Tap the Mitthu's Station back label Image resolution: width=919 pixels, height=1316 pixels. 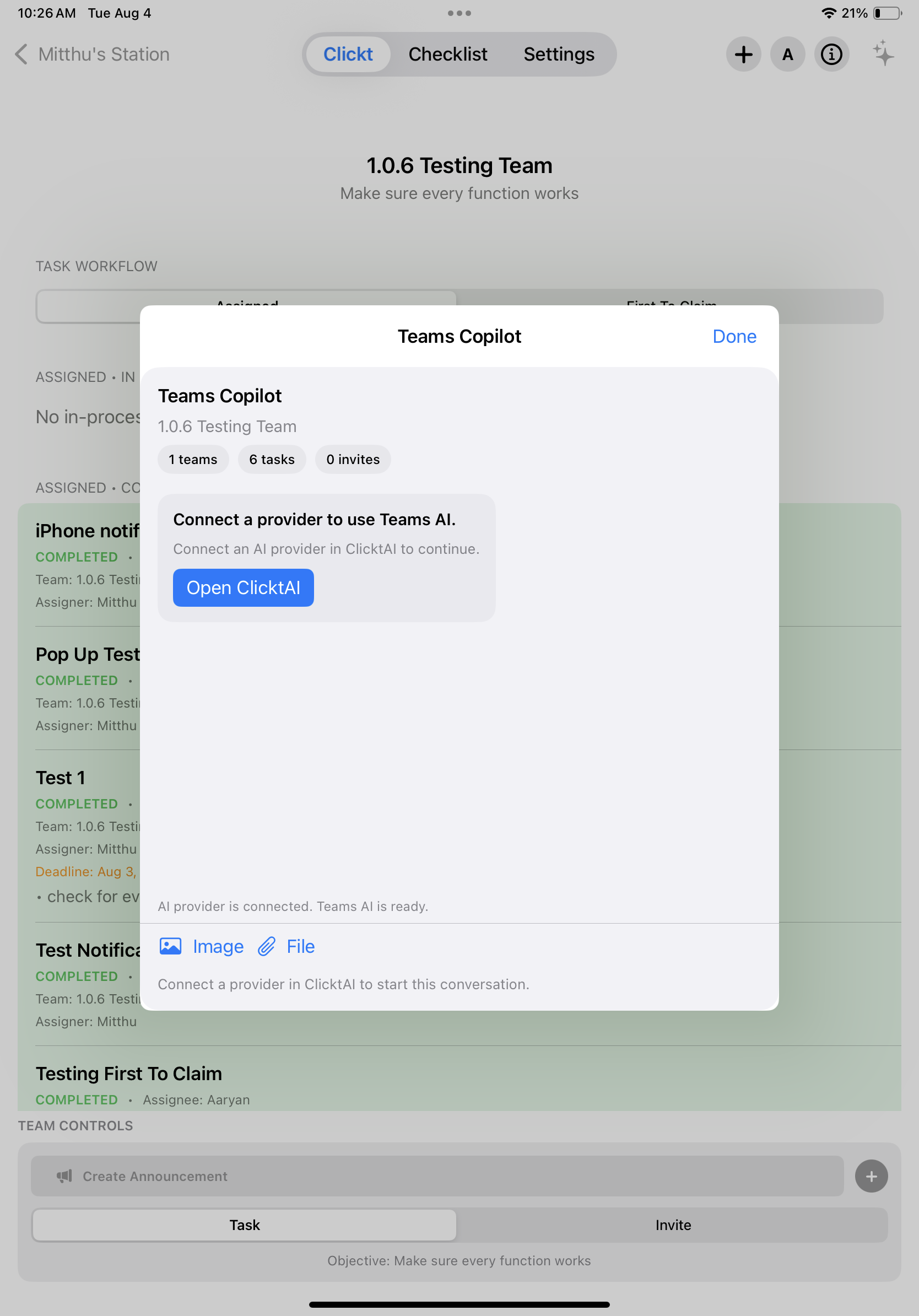104,55
